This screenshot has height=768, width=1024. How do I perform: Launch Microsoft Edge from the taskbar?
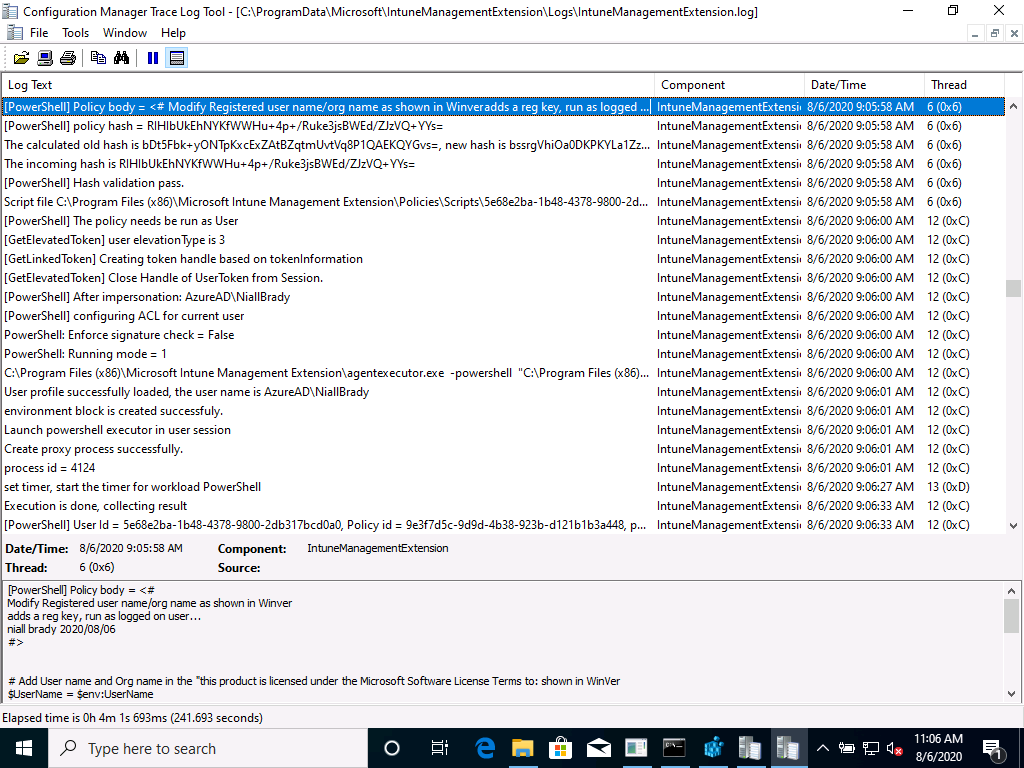click(x=485, y=748)
